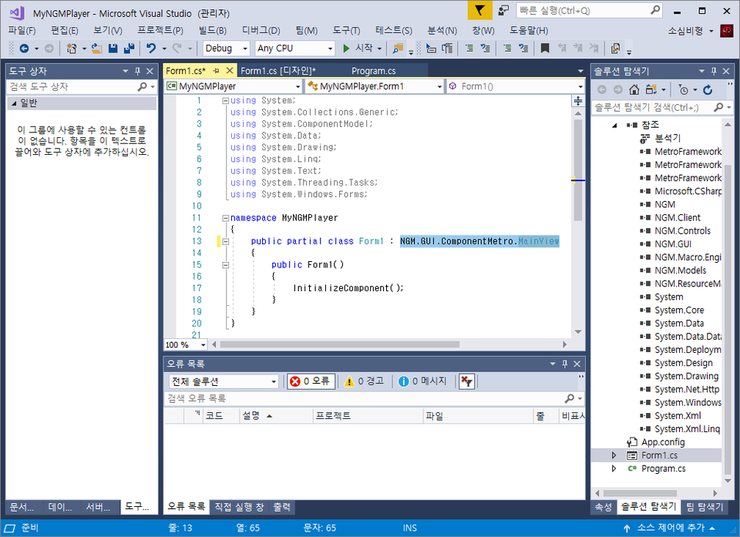The image size is (740, 537).
Task: Collapse the using directives outline block
Action: click(x=226, y=101)
